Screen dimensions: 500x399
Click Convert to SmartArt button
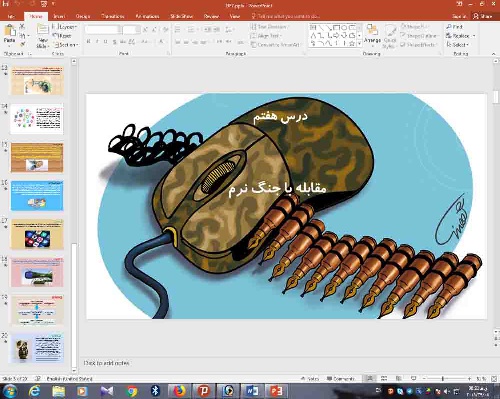click(x=275, y=45)
